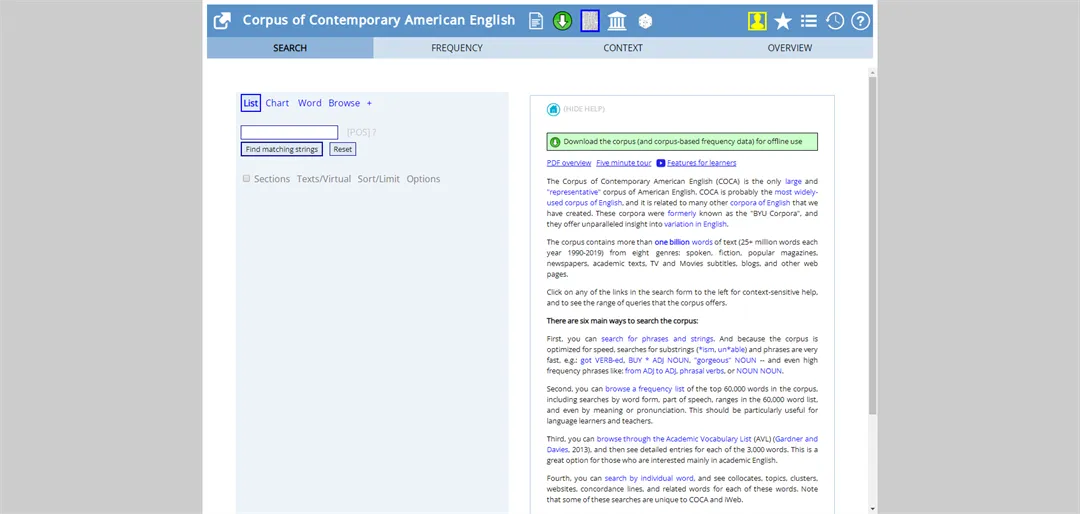Click the formerly link

tap(683, 214)
